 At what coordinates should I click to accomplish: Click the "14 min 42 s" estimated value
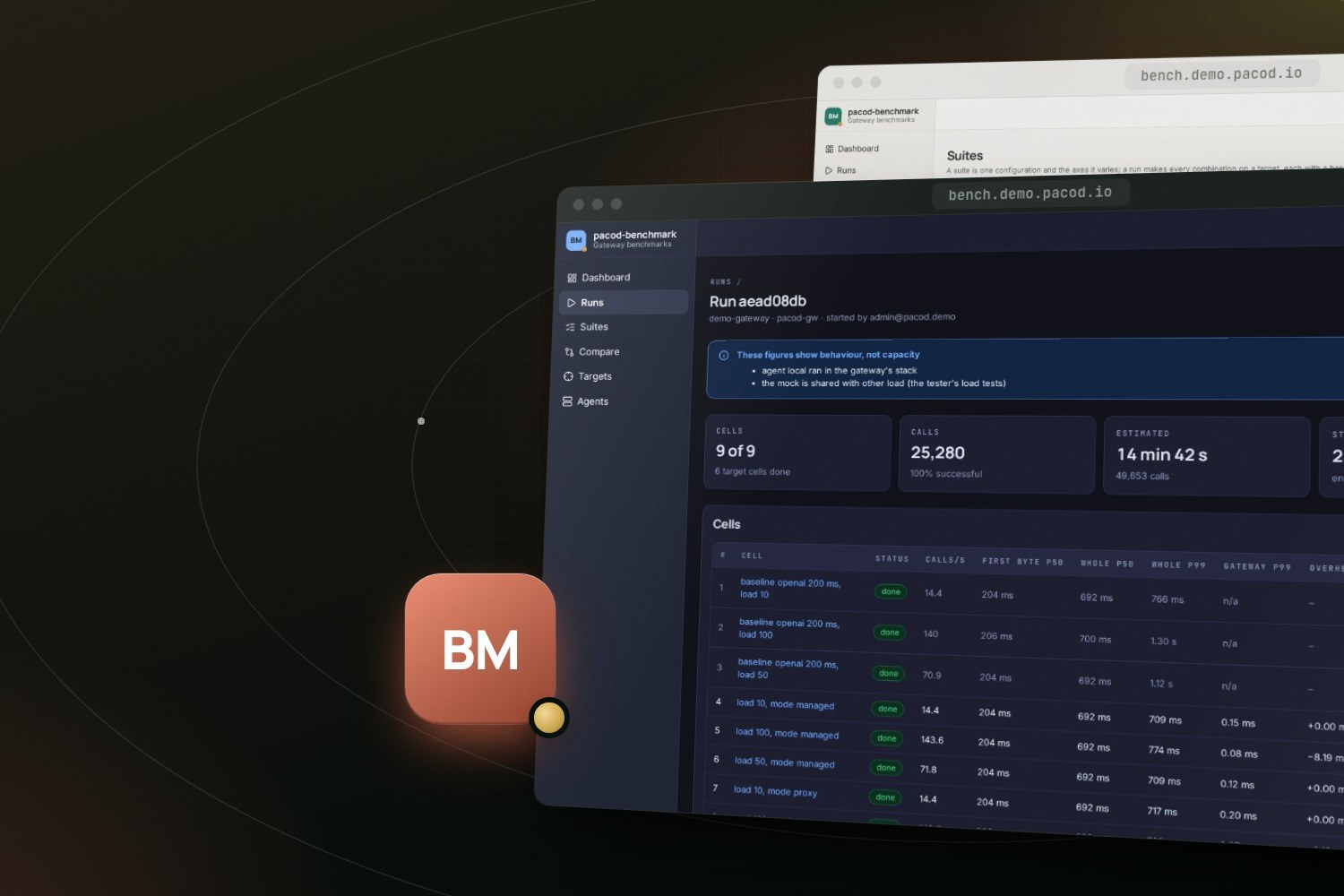pyautogui.click(x=1162, y=455)
